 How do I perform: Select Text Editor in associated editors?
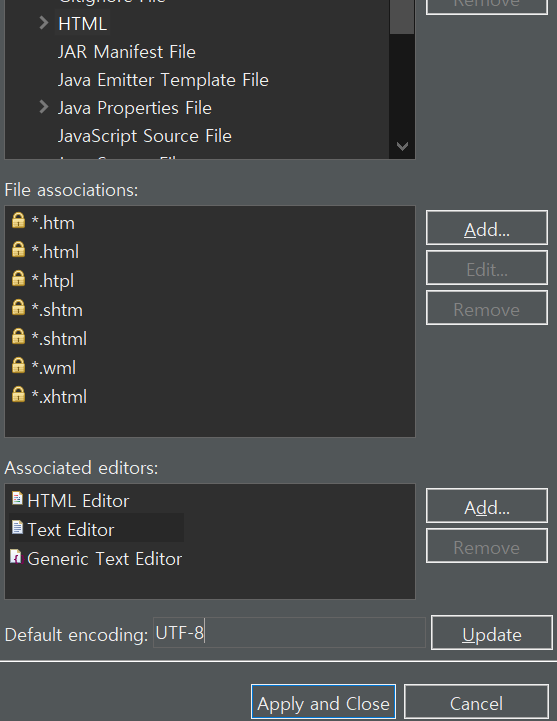pos(70,530)
